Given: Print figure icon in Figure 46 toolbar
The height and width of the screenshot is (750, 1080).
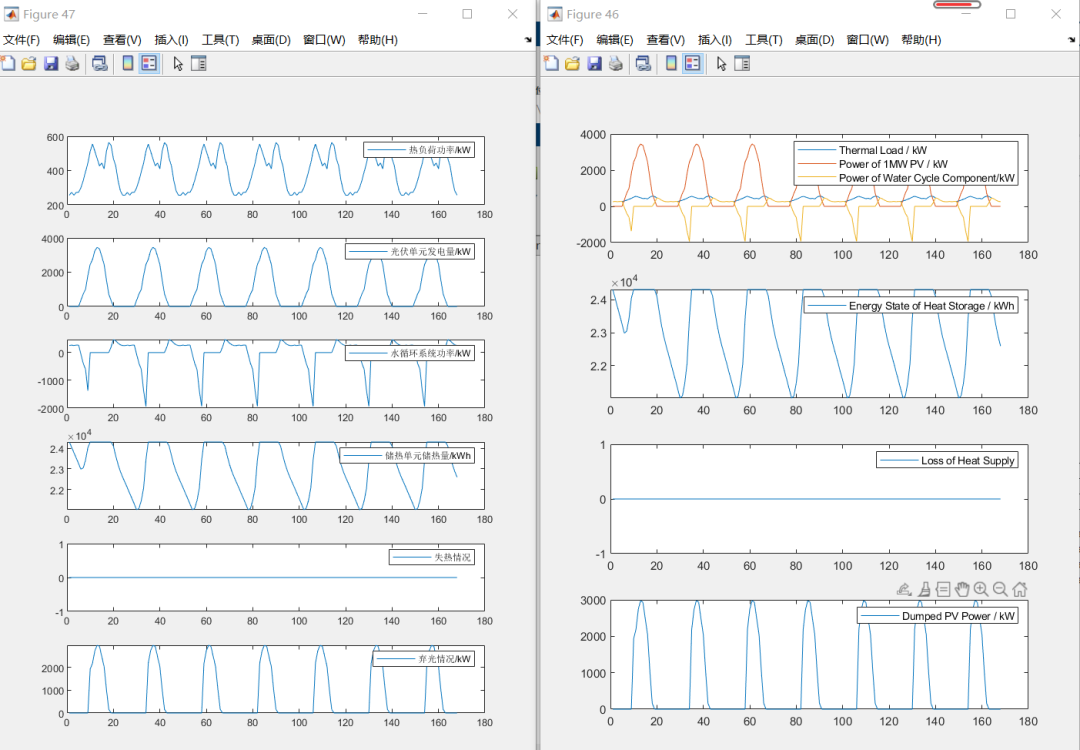Looking at the screenshot, I should [x=616, y=64].
